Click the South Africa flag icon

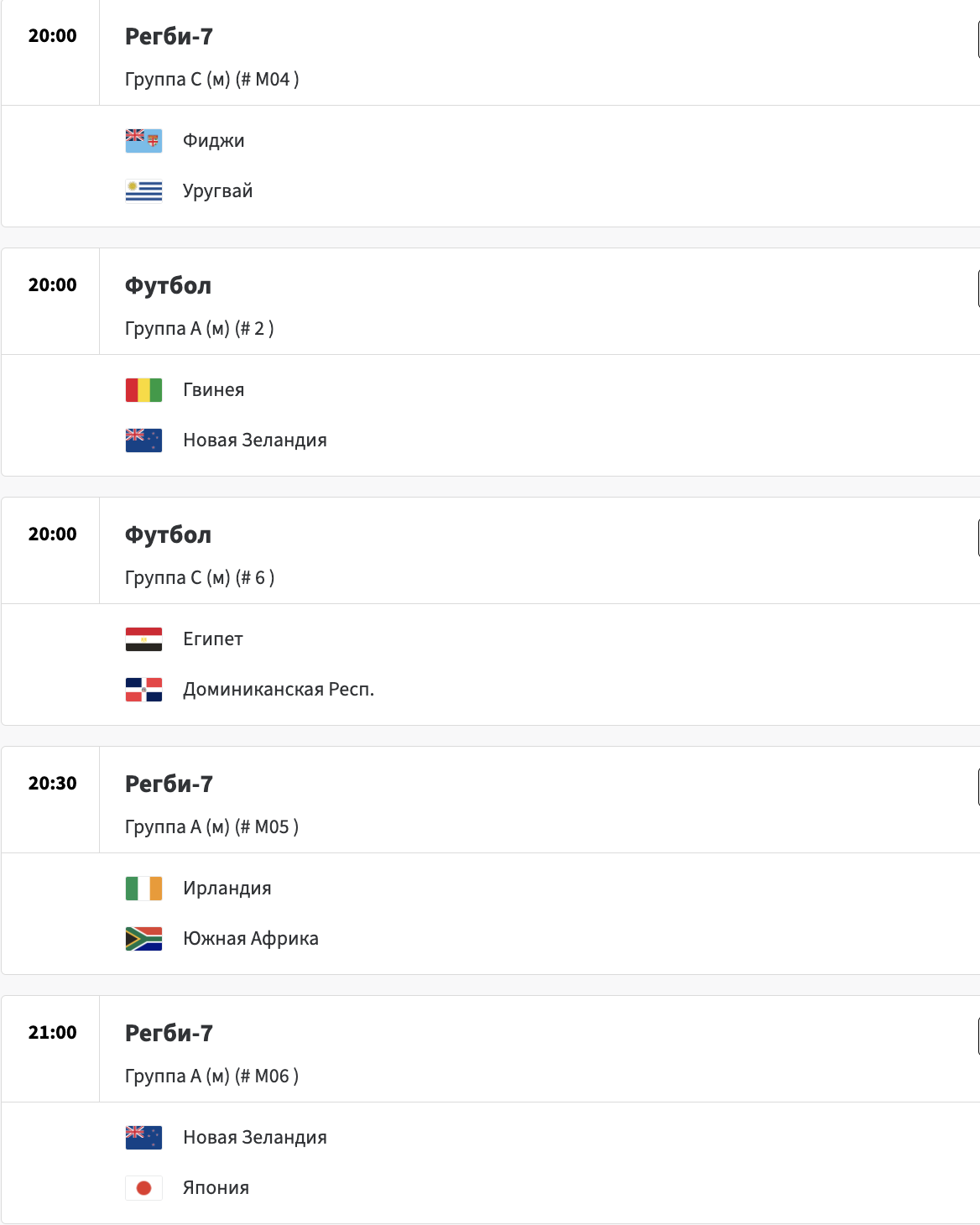143,939
